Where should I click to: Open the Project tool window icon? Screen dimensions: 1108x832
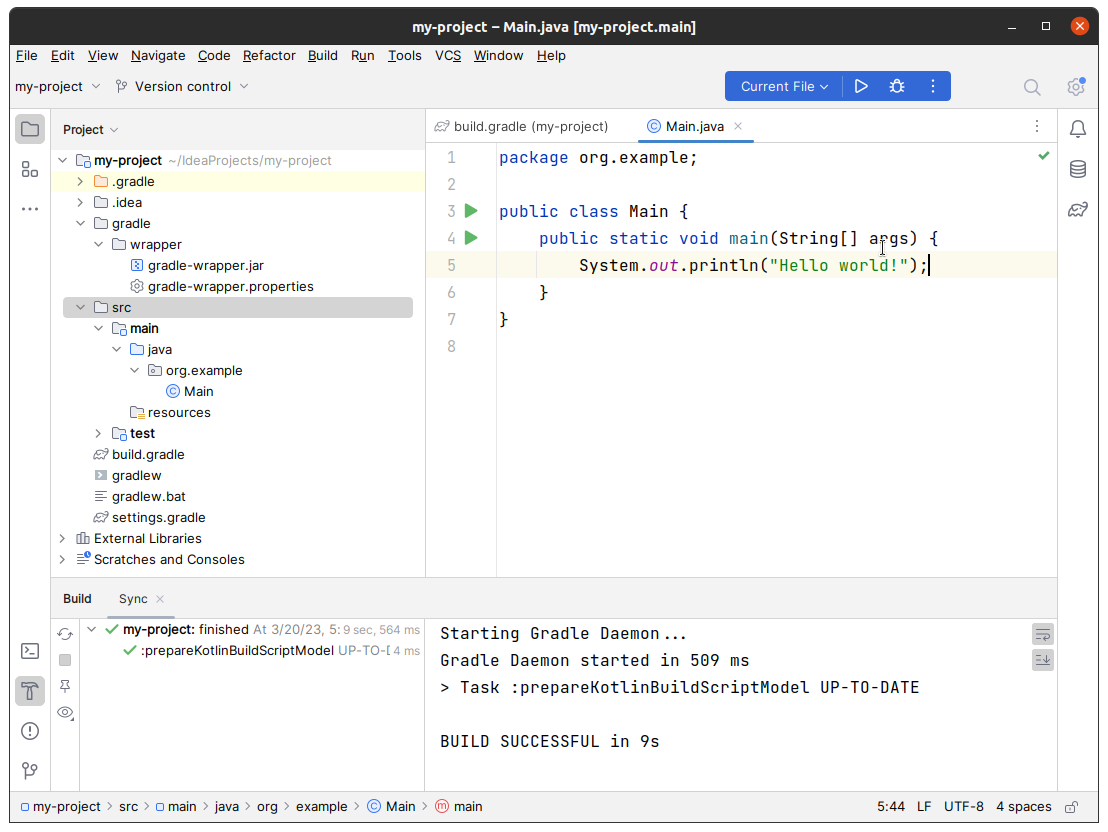pyautogui.click(x=30, y=129)
